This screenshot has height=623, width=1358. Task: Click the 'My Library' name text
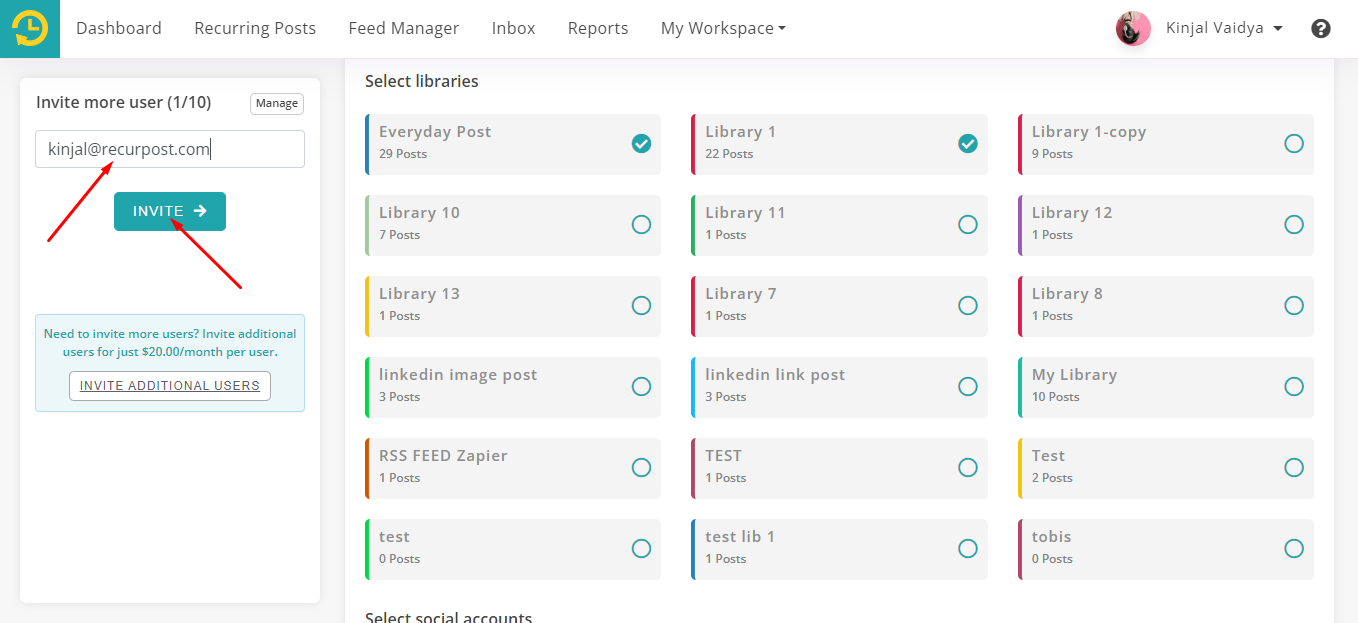click(1074, 375)
